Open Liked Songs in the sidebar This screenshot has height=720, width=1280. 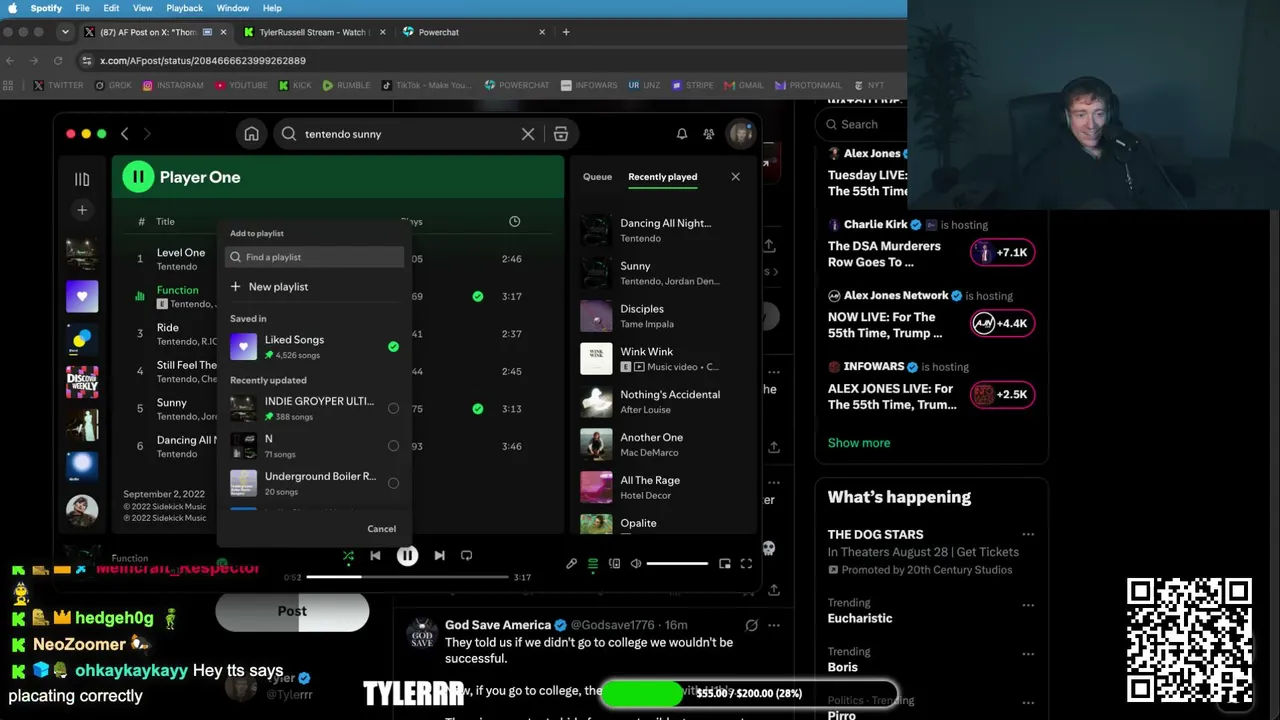pos(82,296)
